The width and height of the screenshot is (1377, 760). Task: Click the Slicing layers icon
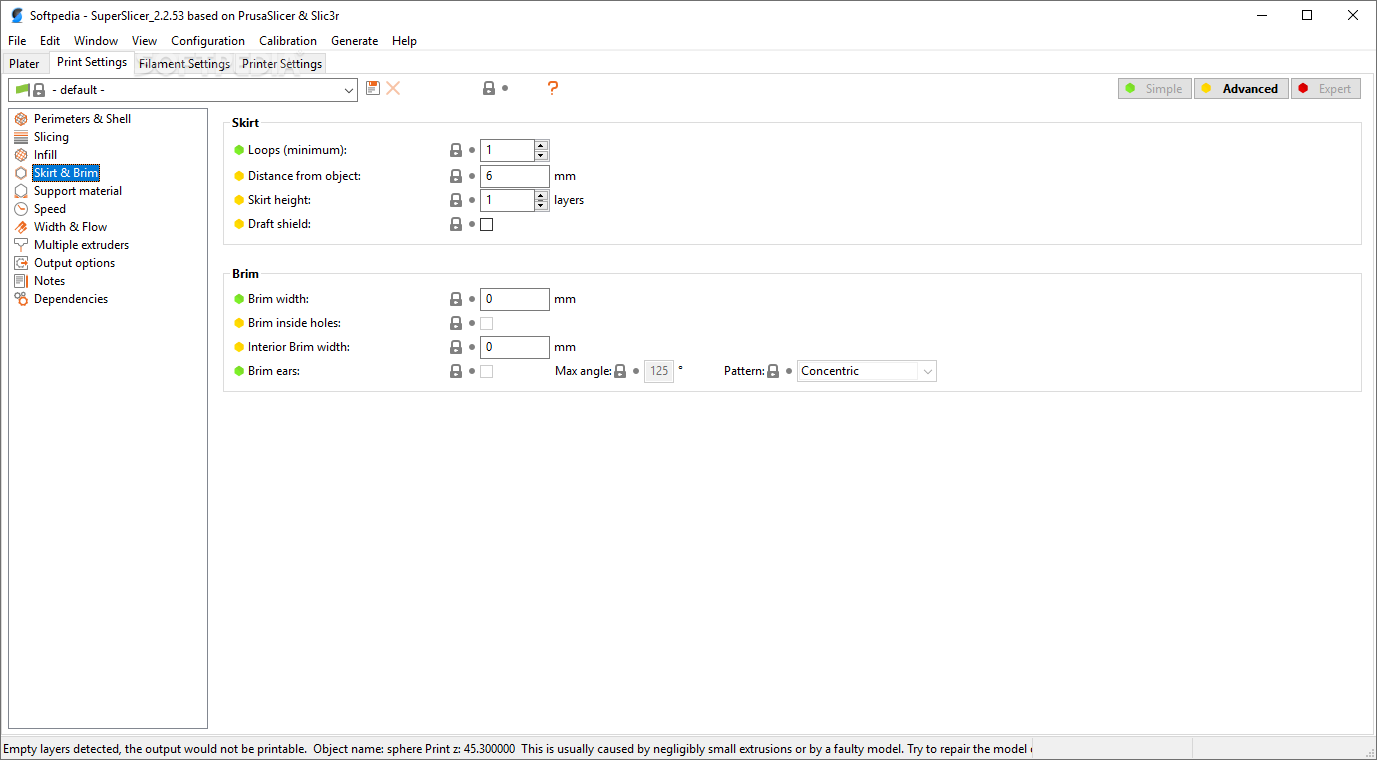[x=21, y=137]
